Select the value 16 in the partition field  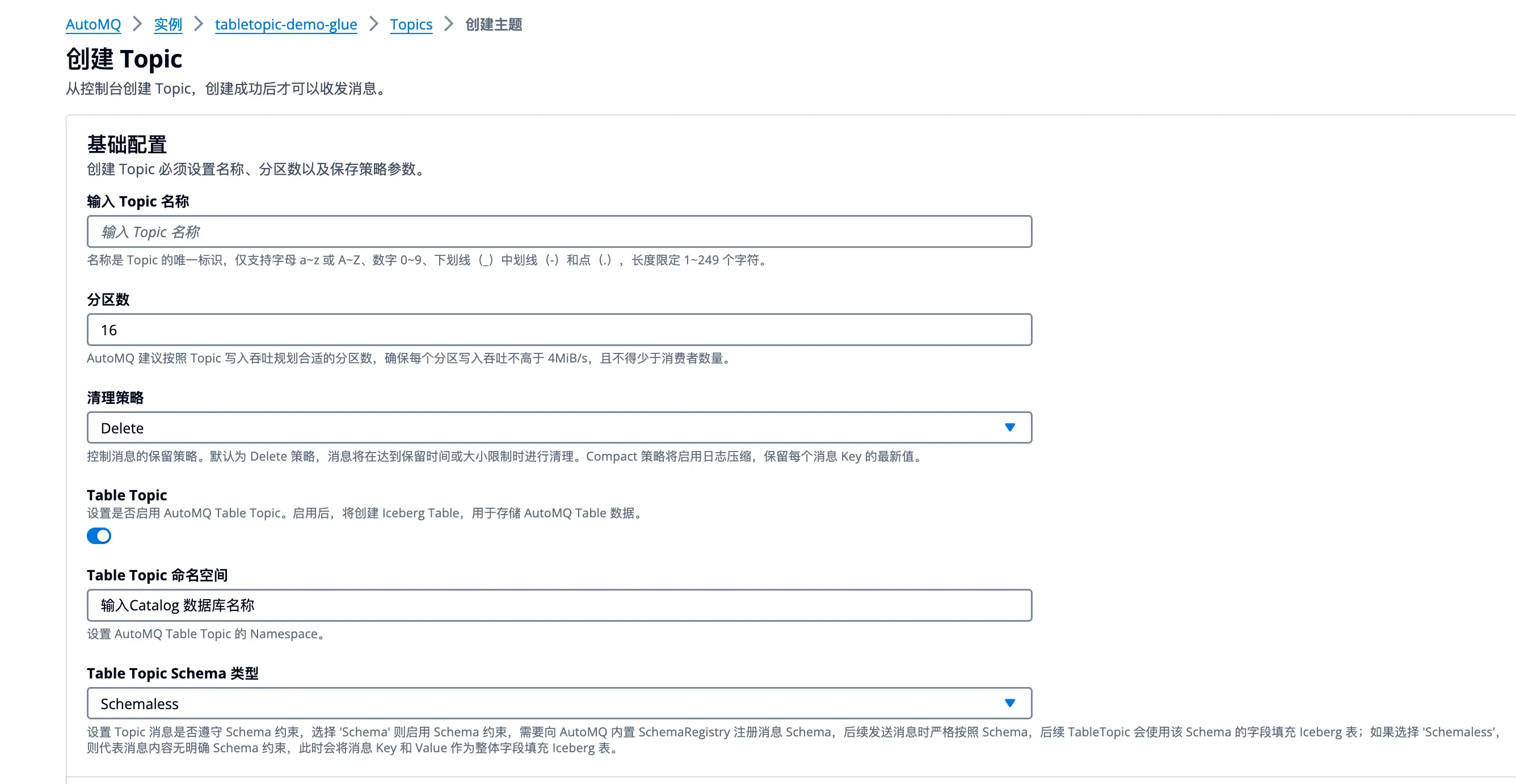[x=110, y=330]
